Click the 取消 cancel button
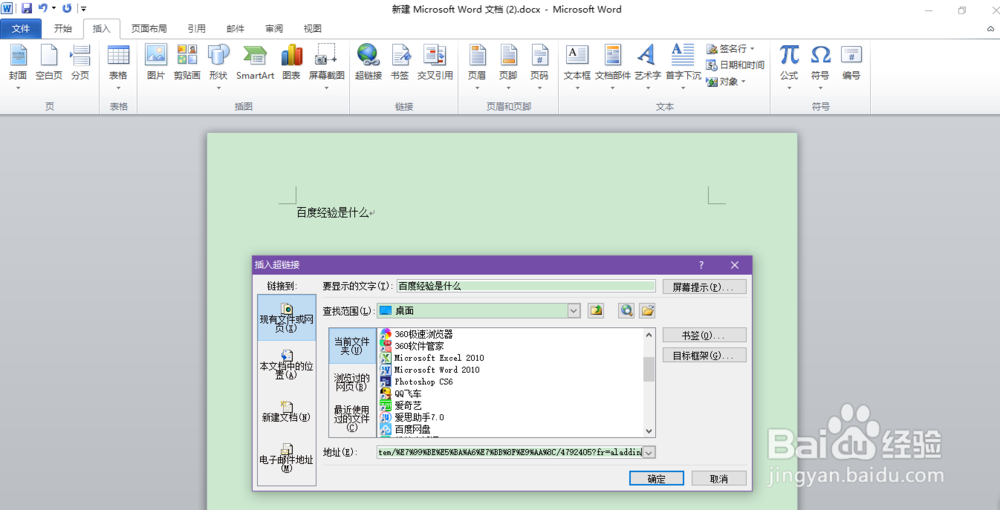The image size is (1000, 510). (719, 479)
